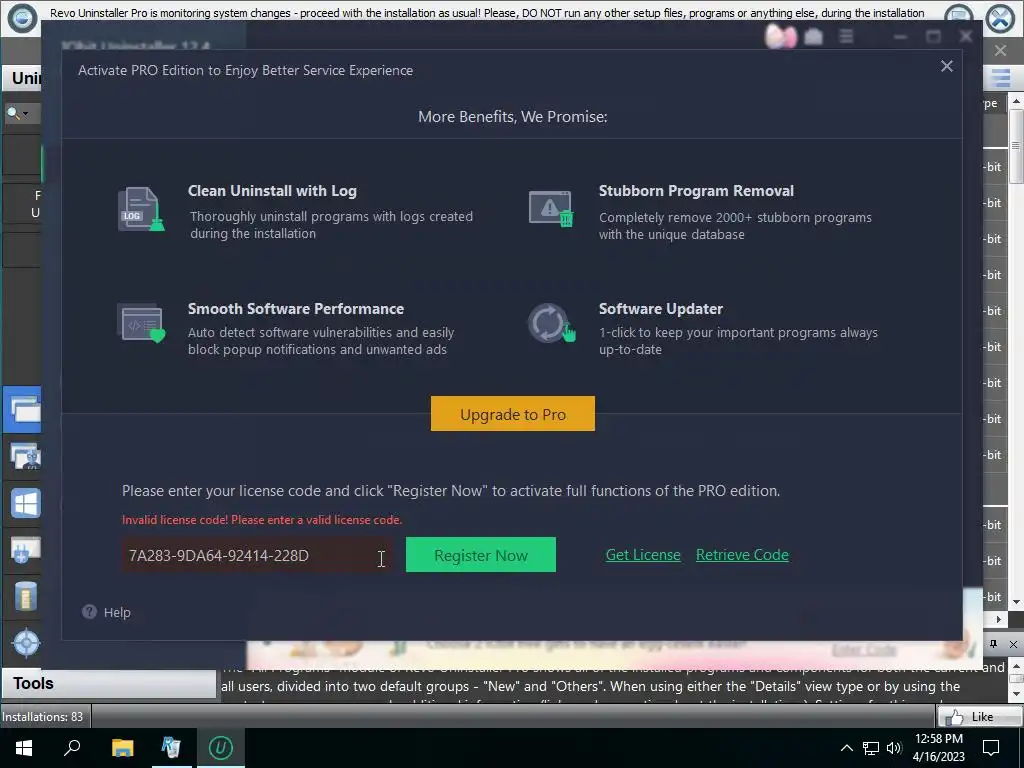Screen dimensions: 1024x768
Task: Open the Retrieve Code link
Action: coord(742,554)
